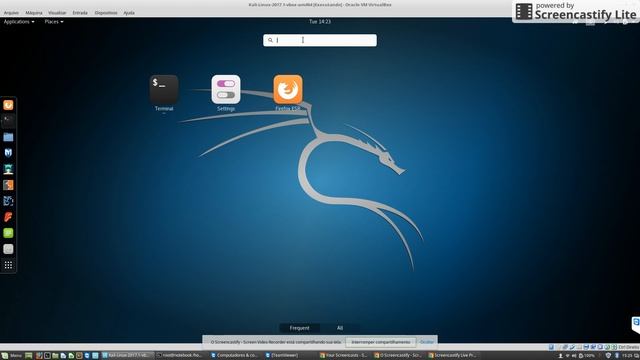Image resolution: width=640 pixels, height=360 pixels.
Task: Open the VirtualBox Máquina menu
Action: pos(34,13)
